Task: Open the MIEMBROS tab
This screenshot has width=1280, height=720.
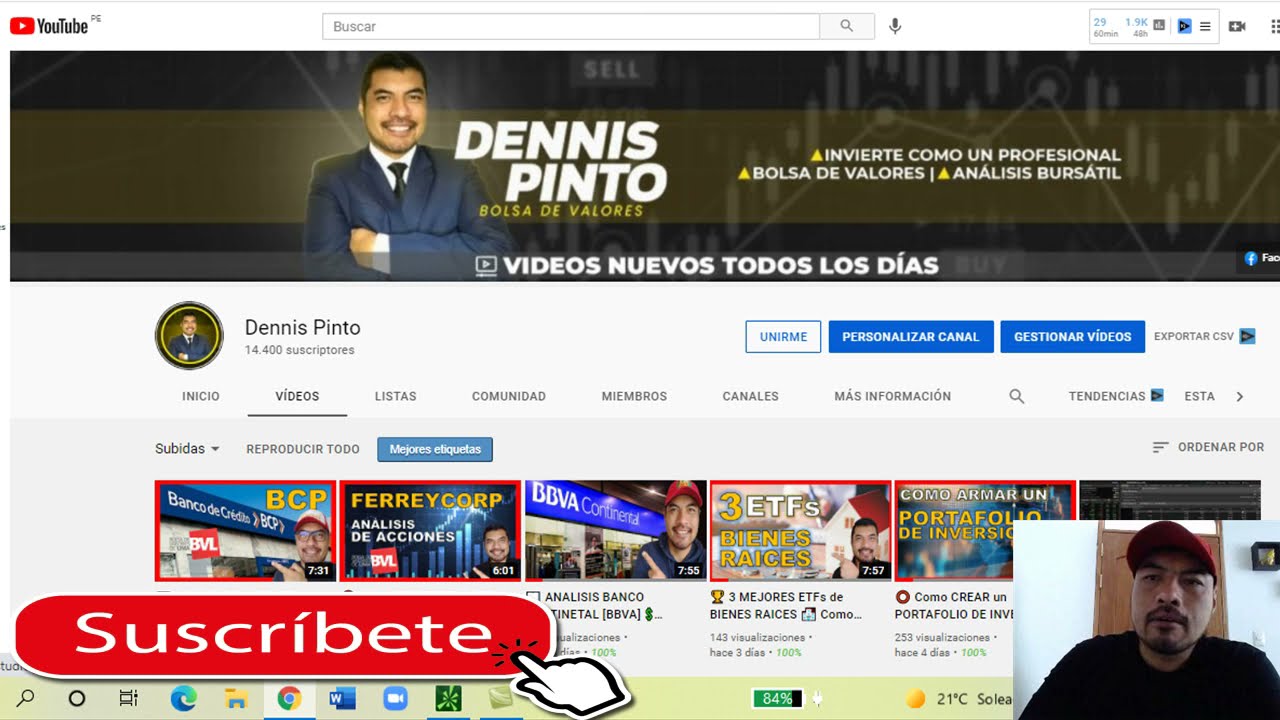Action: pyautogui.click(x=634, y=396)
